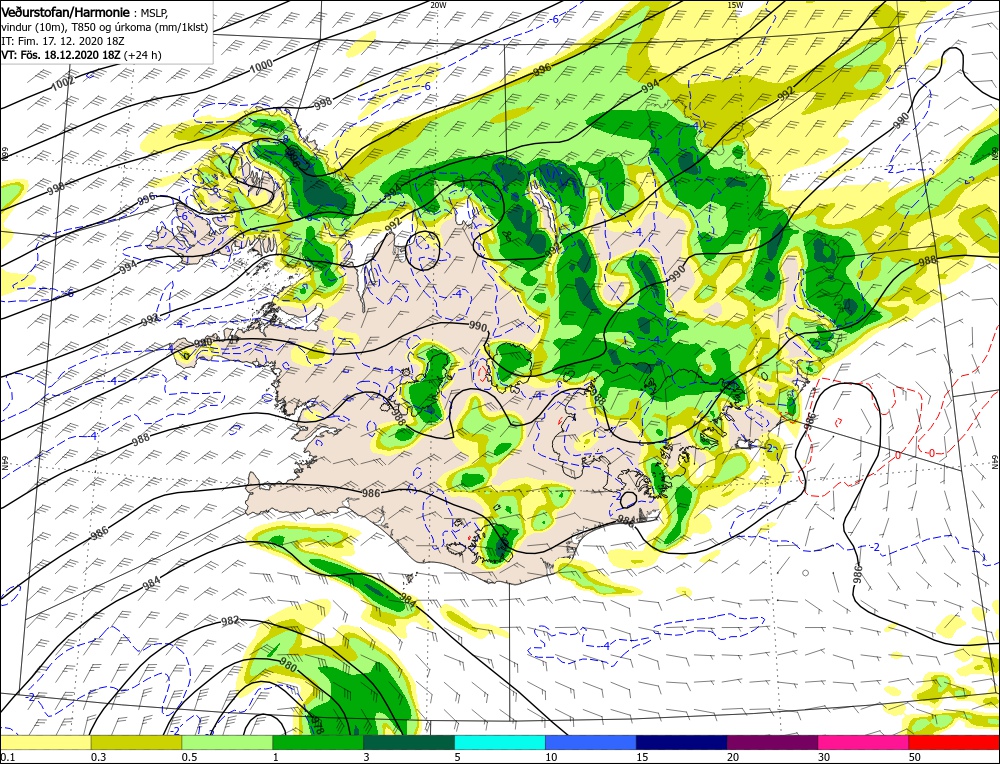The width and height of the screenshot is (1000, 764).
Task: Click the legend value label 30
Action: [x=824, y=757]
